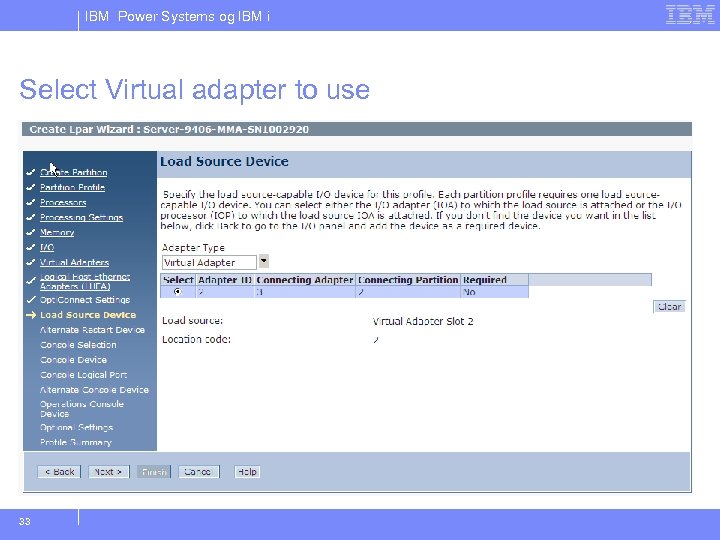Click the 'Load source:' label

pos(192,321)
